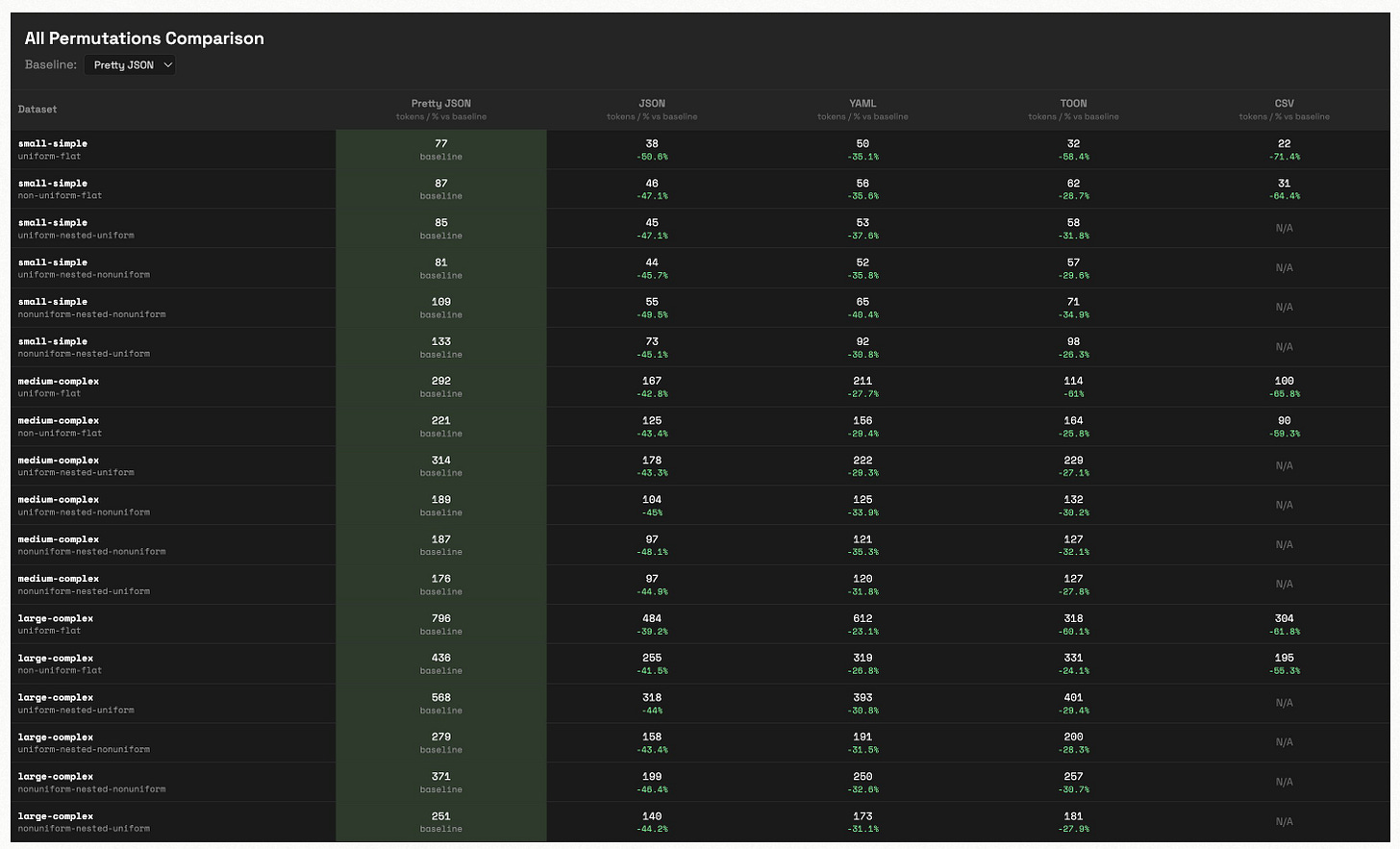The height and width of the screenshot is (849, 1400).
Task: Select large-complex nonuniform-nested-nonuniform row label
Action: point(91,782)
